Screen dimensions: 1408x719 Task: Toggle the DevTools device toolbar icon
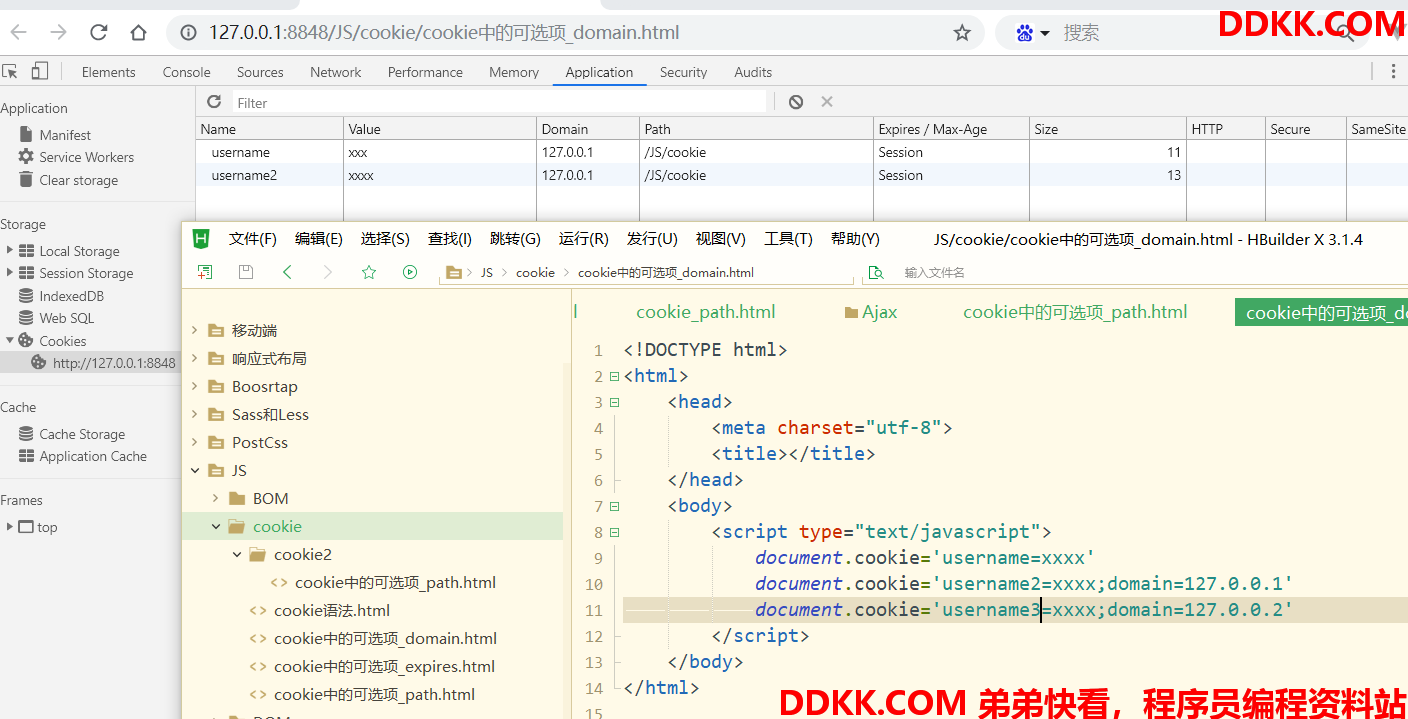pos(40,71)
